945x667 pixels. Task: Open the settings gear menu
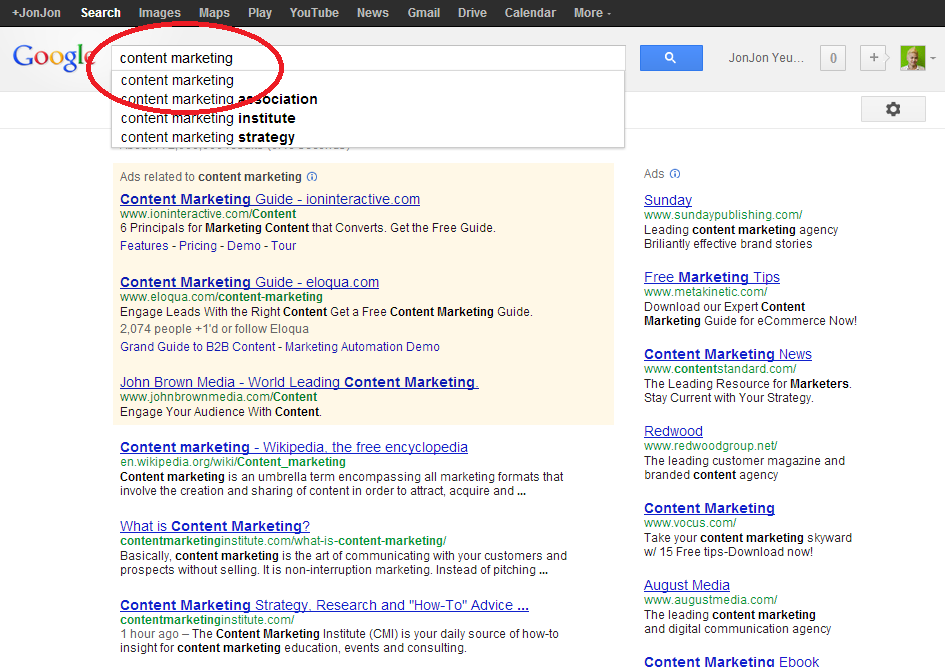coord(893,109)
